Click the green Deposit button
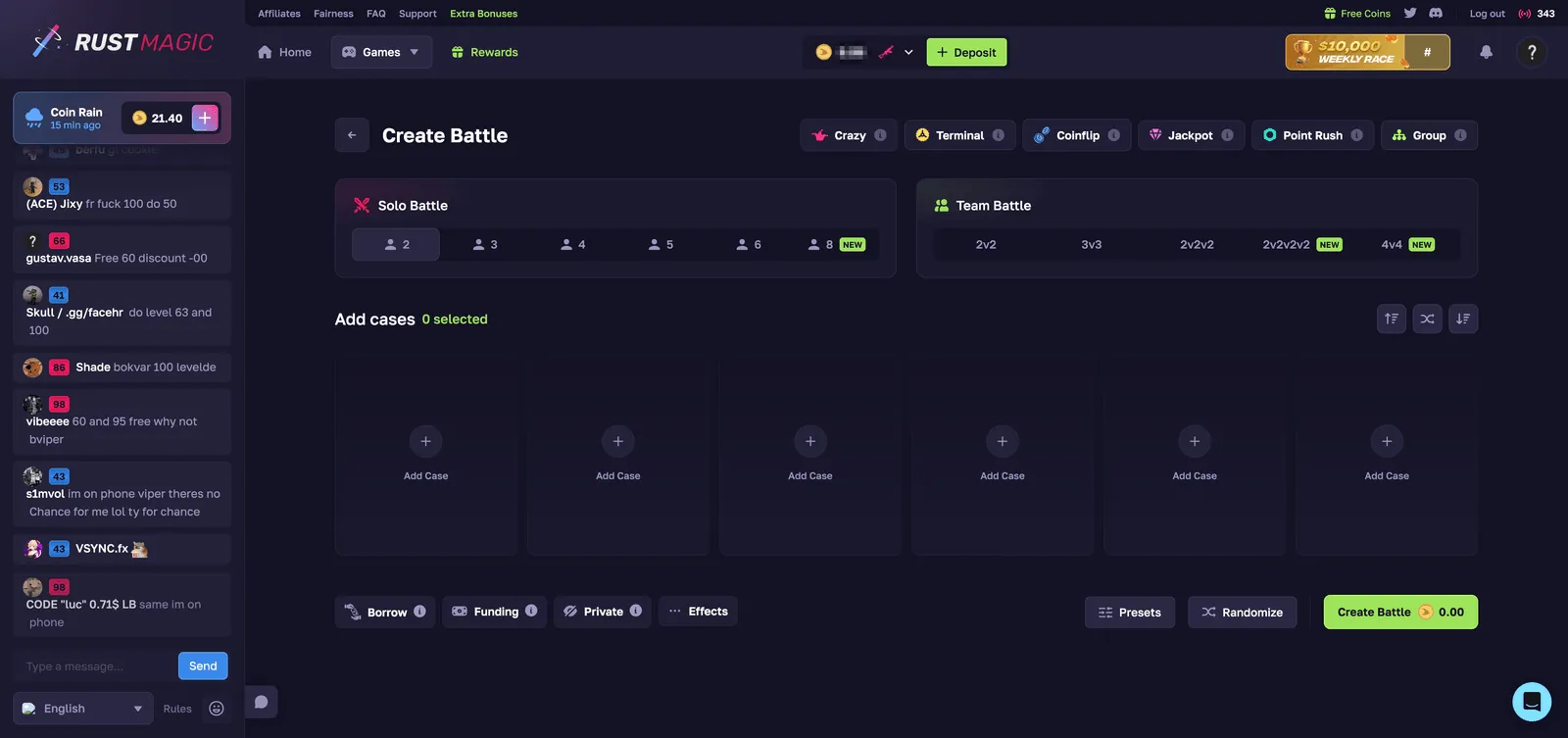Viewport: 1568px width, 738px height. pyautogui.click(x=966, y=52)
